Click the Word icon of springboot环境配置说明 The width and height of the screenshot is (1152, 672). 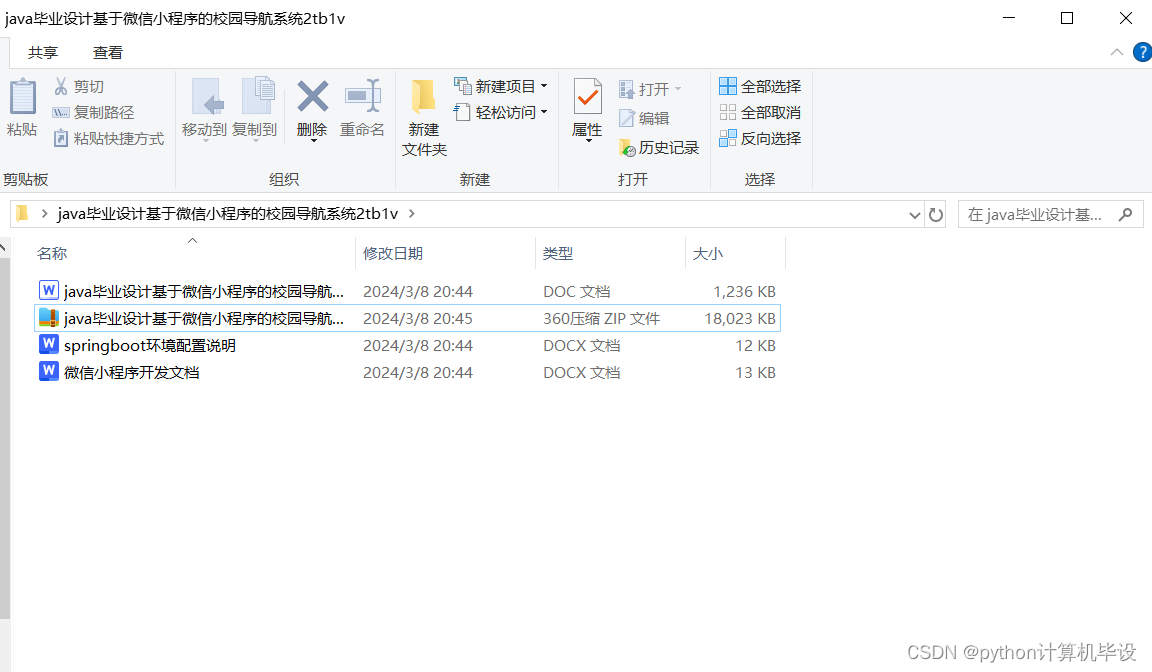pos(48,344)
